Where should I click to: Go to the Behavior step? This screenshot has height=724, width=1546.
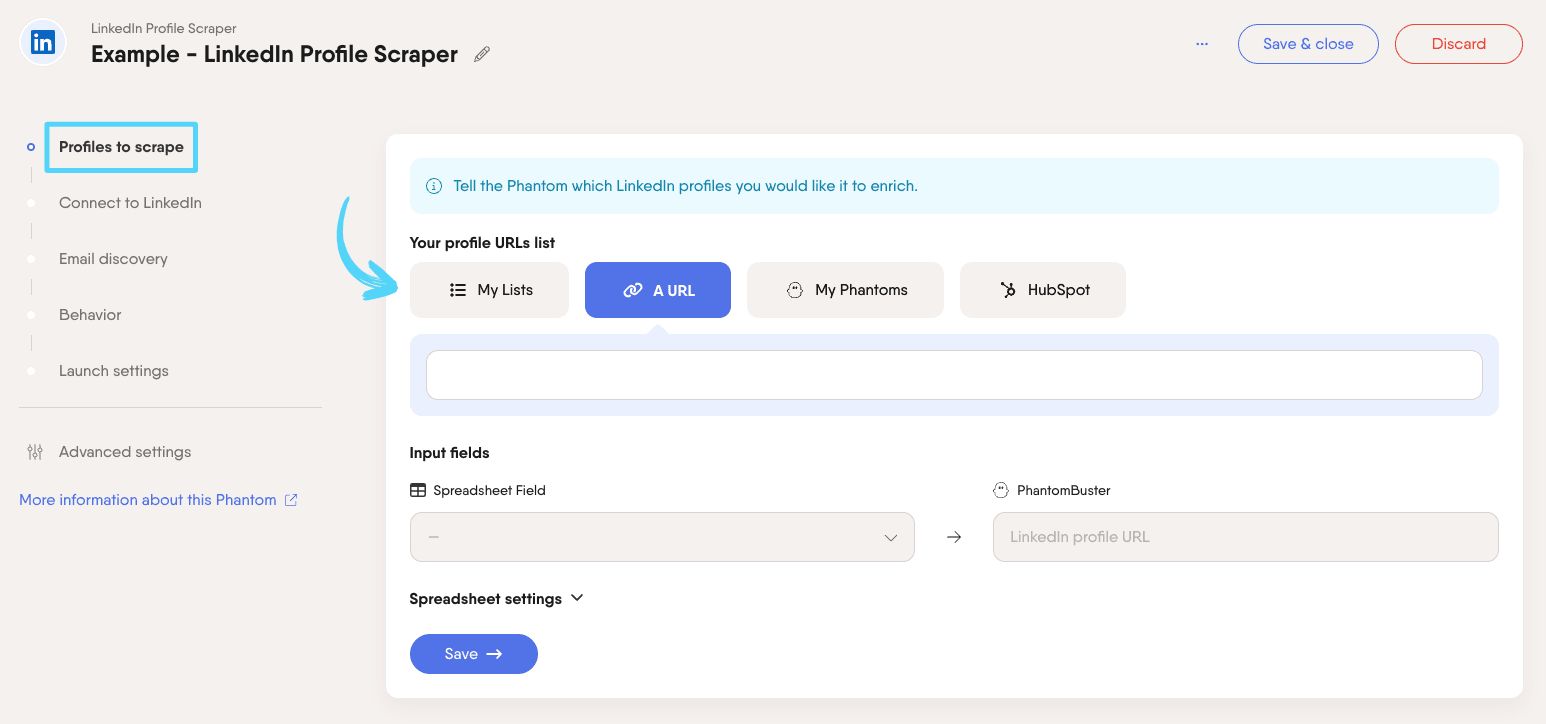point(90,315)
